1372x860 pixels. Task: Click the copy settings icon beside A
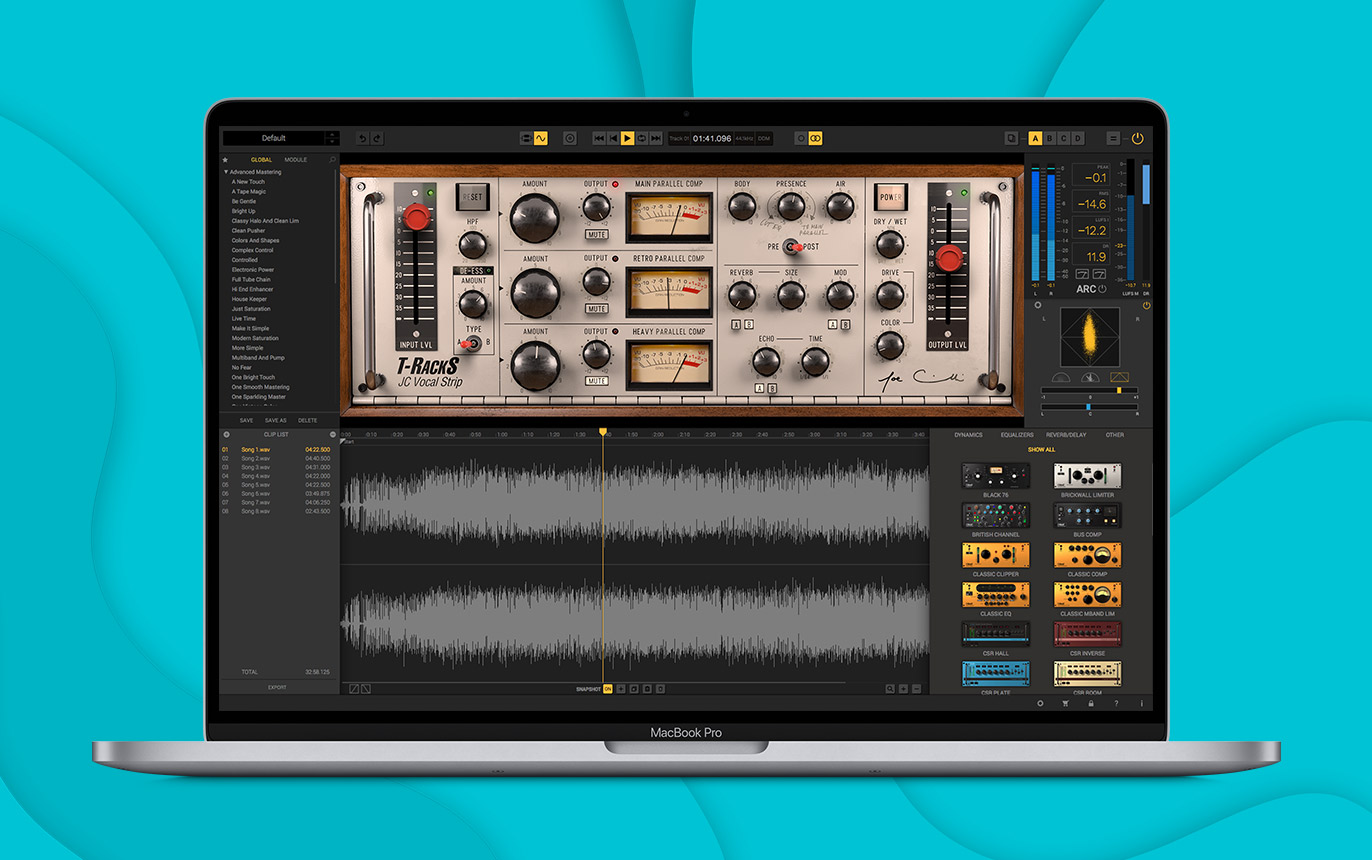(1011, 138)
